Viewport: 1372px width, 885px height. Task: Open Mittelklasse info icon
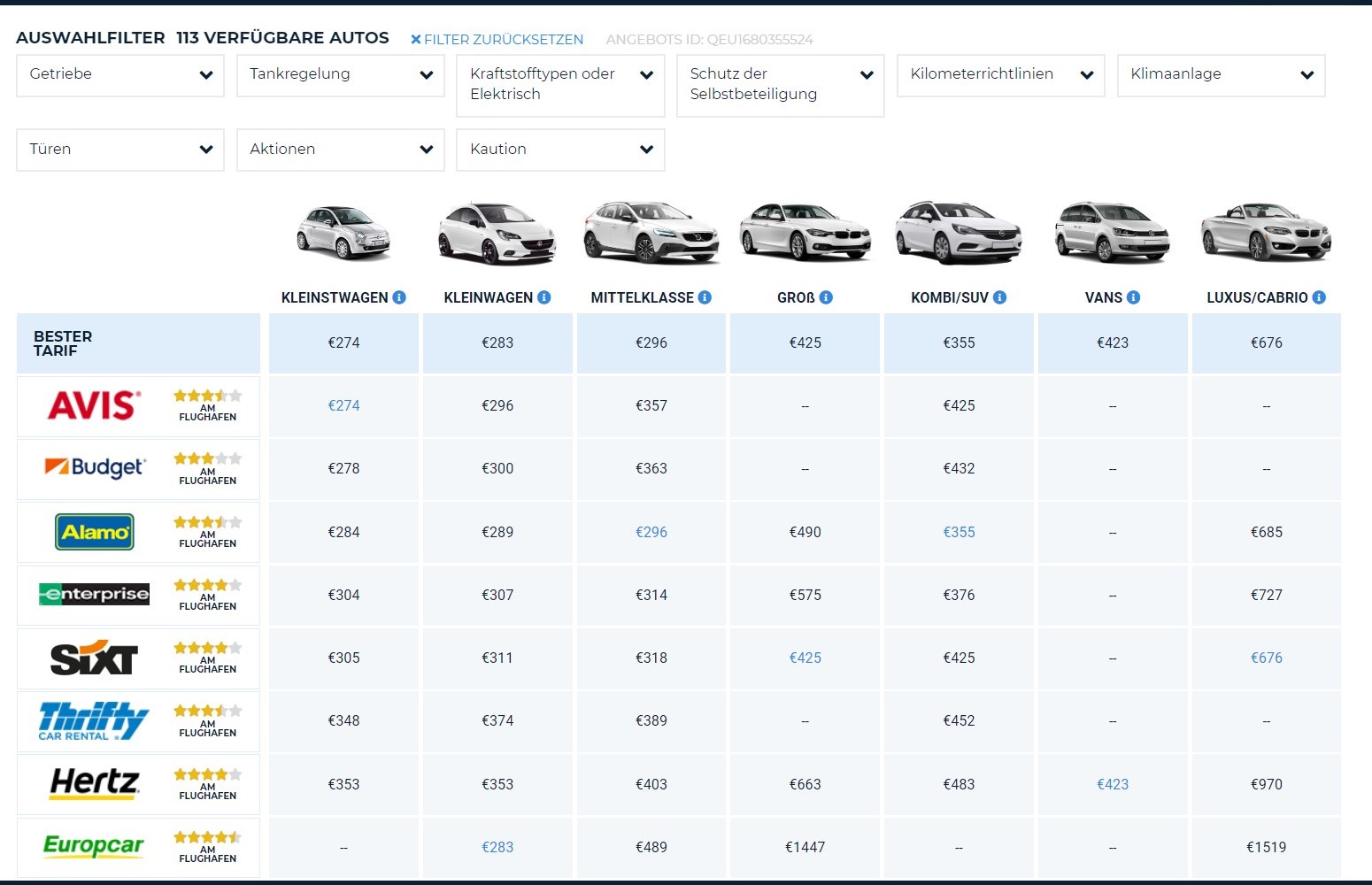[x=705, y=297]
